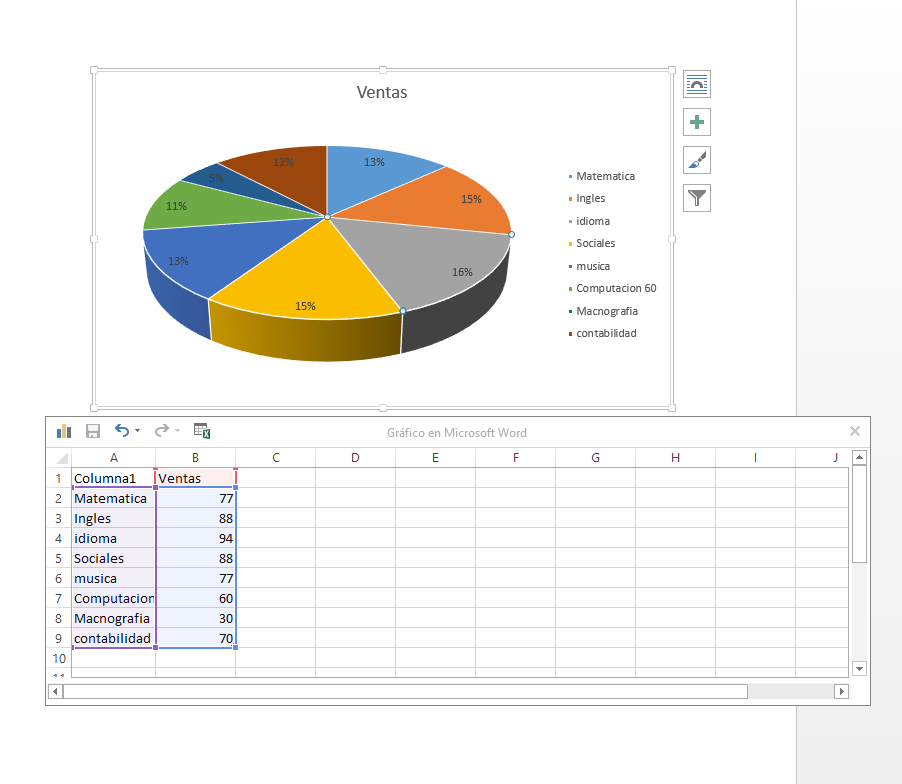Click the scroll left arrow in data sheet
Image resolution: width=902 pixels, height=784 pixels.
click(56, 691)
